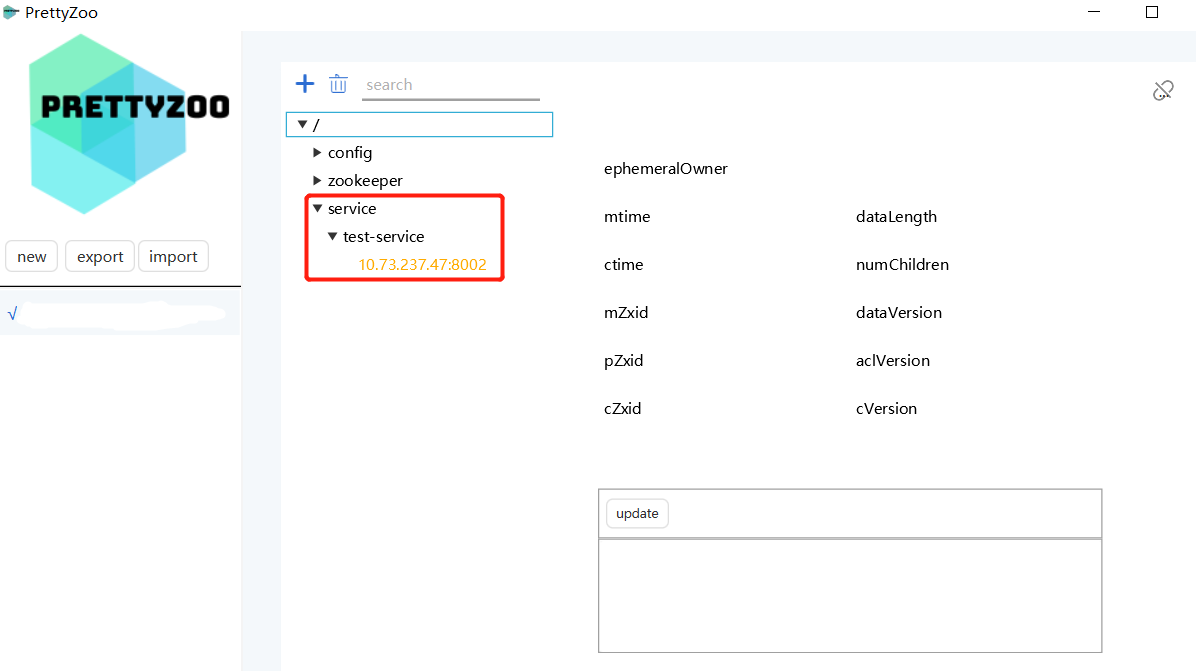The height and width of the screenshot is (671, 1196).
Task: Focus the node search field
Action: (x=450, y=85)
